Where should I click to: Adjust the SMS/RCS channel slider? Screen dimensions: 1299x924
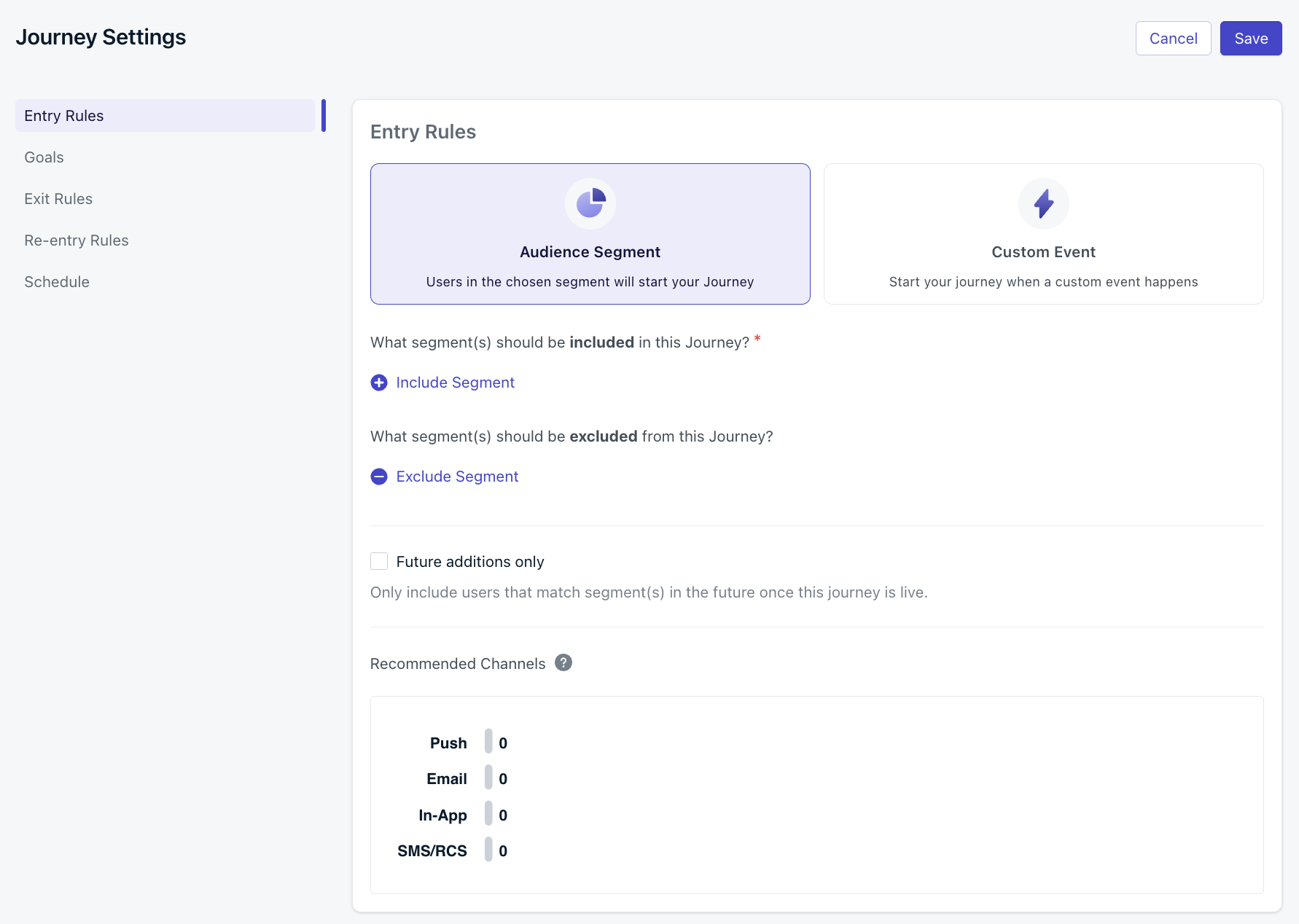click(x=487, y=850)
